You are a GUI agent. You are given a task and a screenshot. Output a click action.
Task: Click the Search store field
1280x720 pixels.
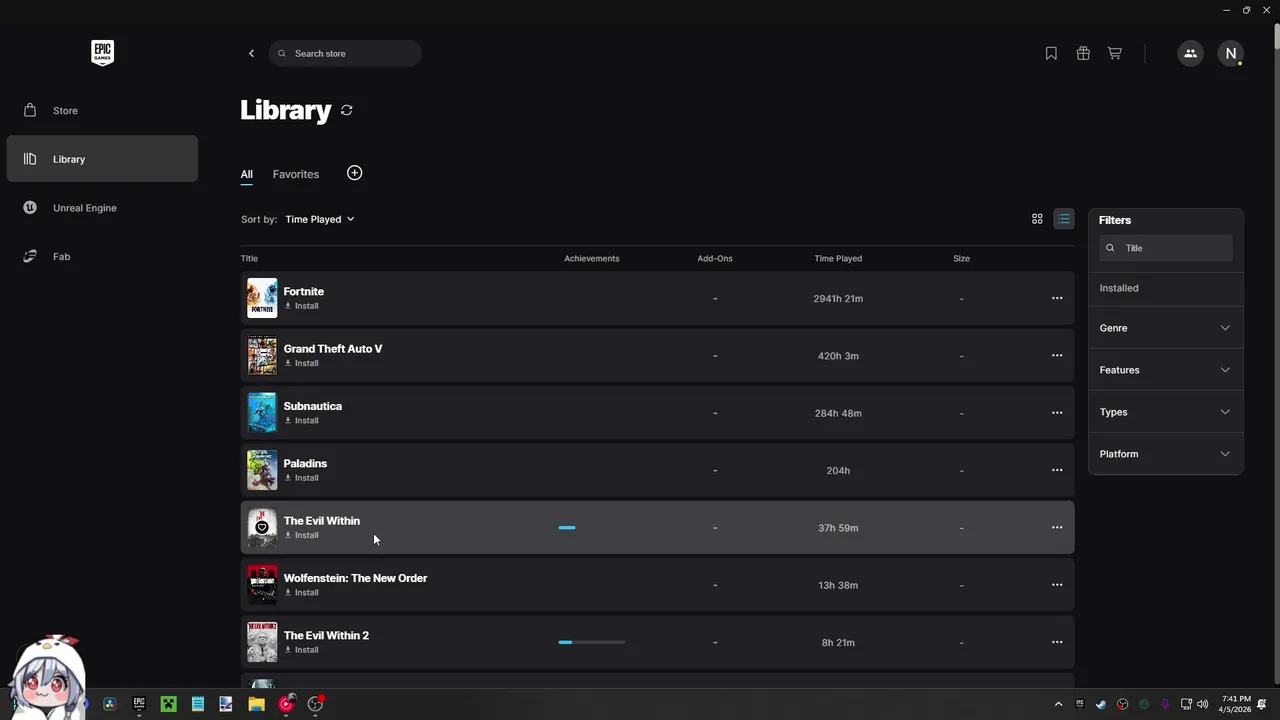pos(345,53)
